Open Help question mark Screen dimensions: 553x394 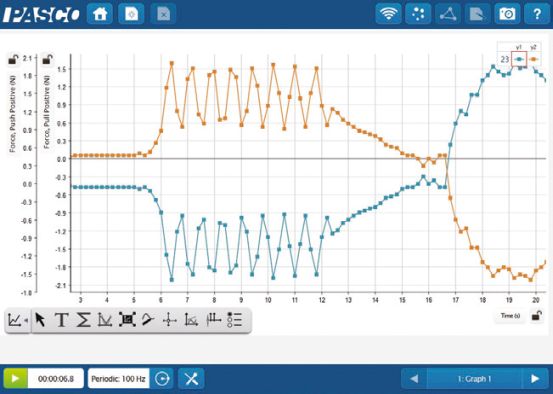tap(537, 14)
